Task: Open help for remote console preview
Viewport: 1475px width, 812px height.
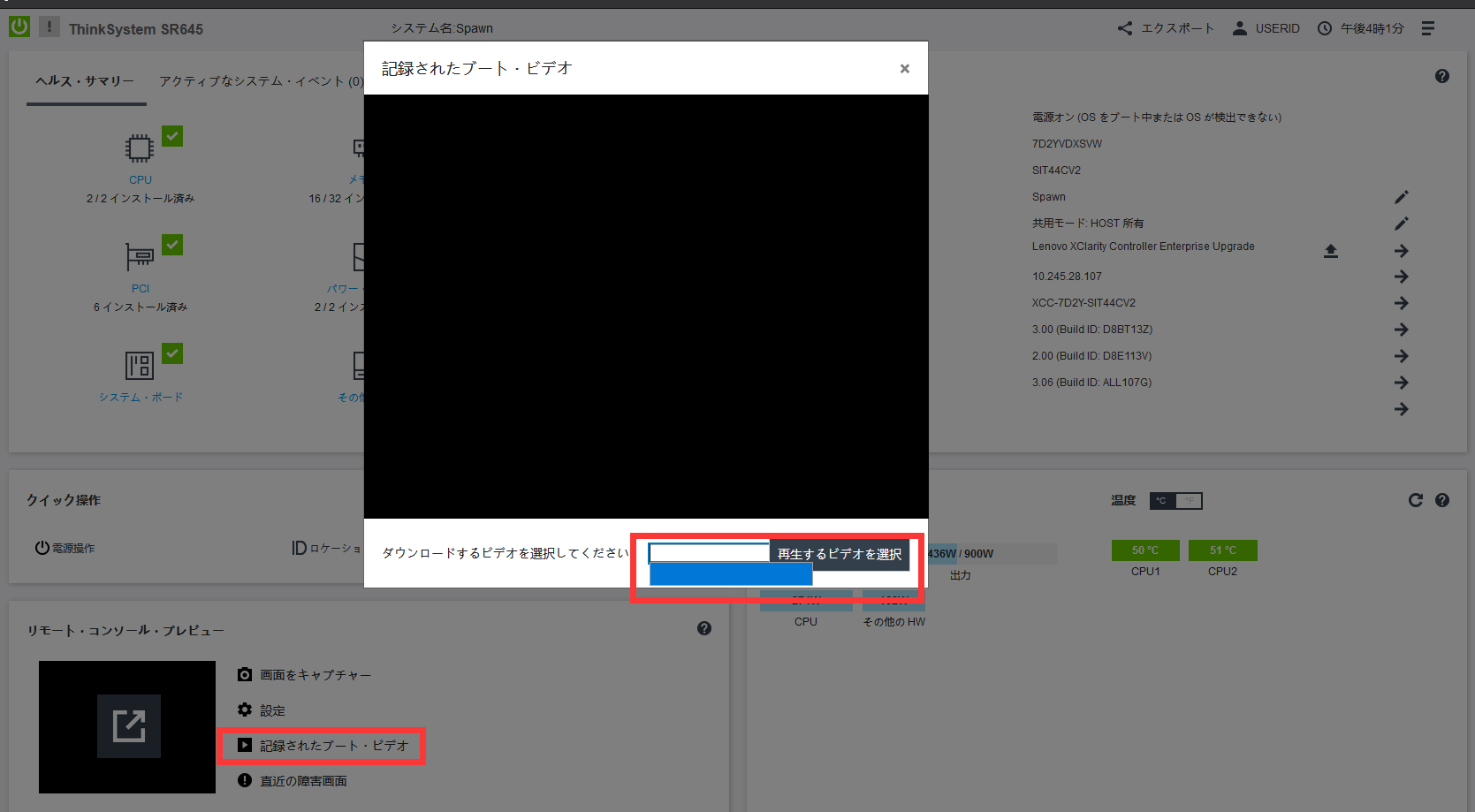Action: [x=704, y=628]
